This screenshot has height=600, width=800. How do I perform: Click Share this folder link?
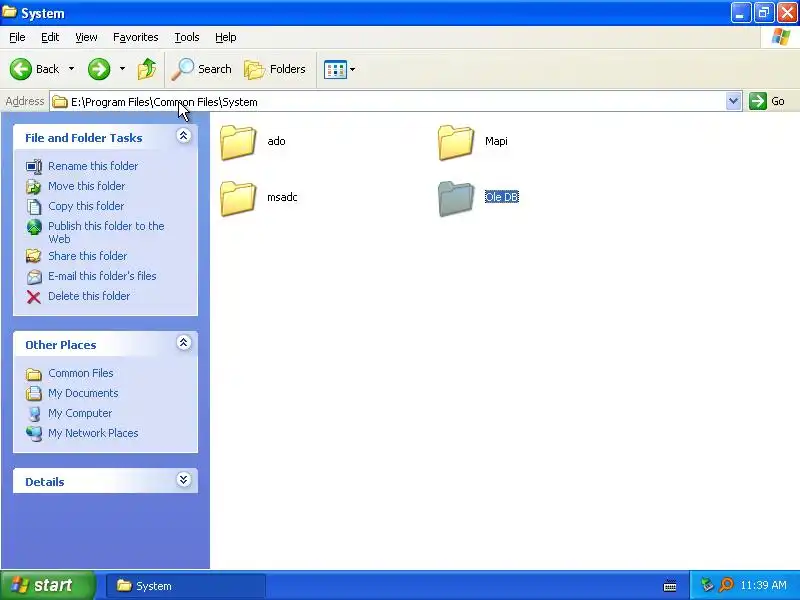click(x=88, y=256)
